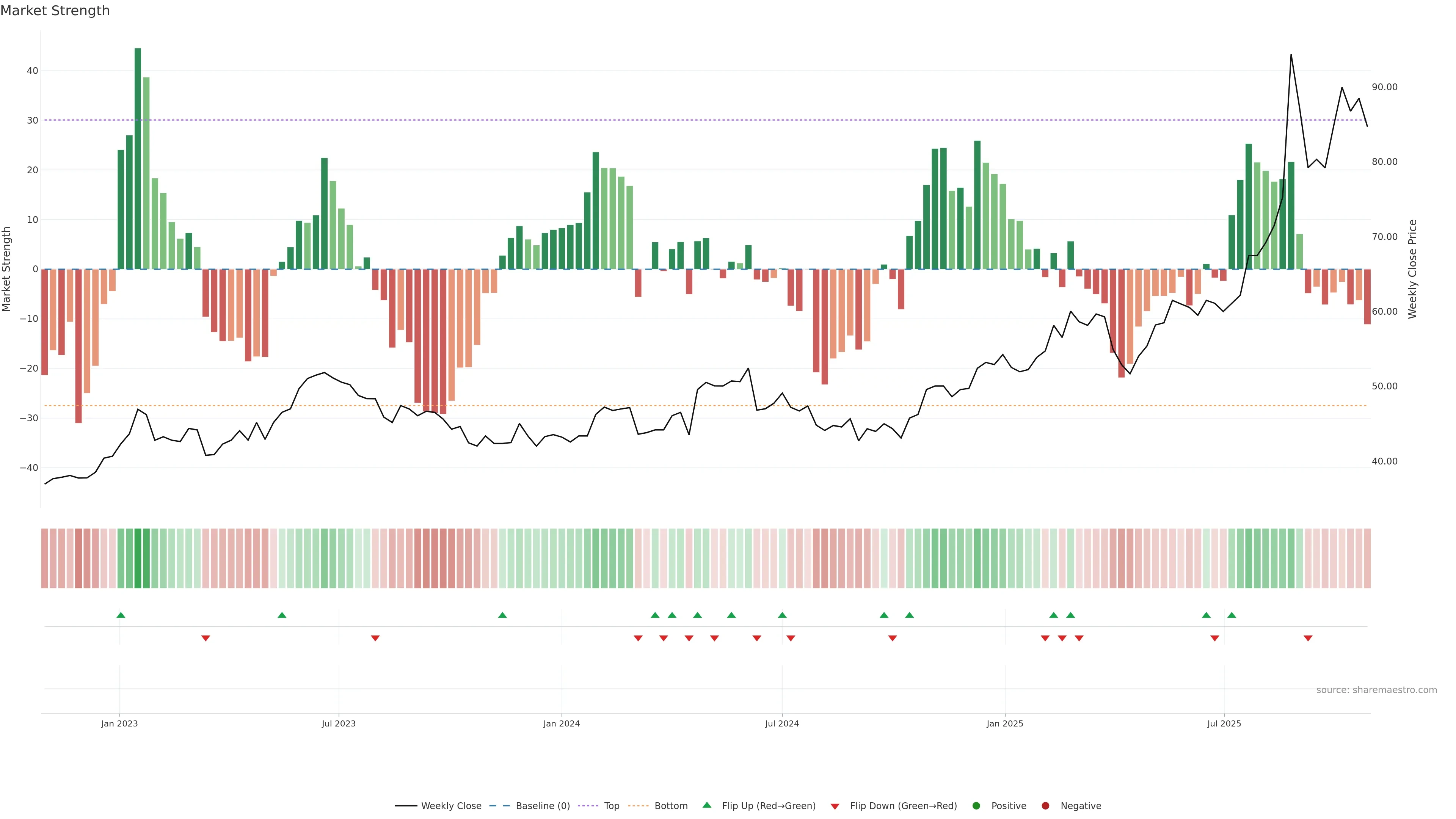Click the Flip Down red triangle legend icon
The width and height of the screenshot is (1456, 819).
pos(835,806)
